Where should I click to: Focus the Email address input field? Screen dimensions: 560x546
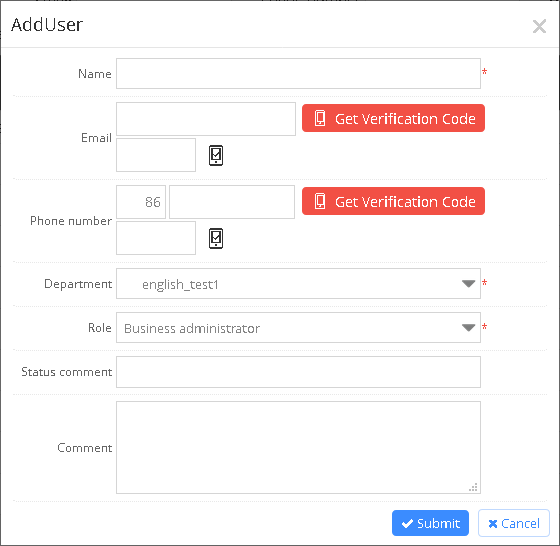pos(206,119)
